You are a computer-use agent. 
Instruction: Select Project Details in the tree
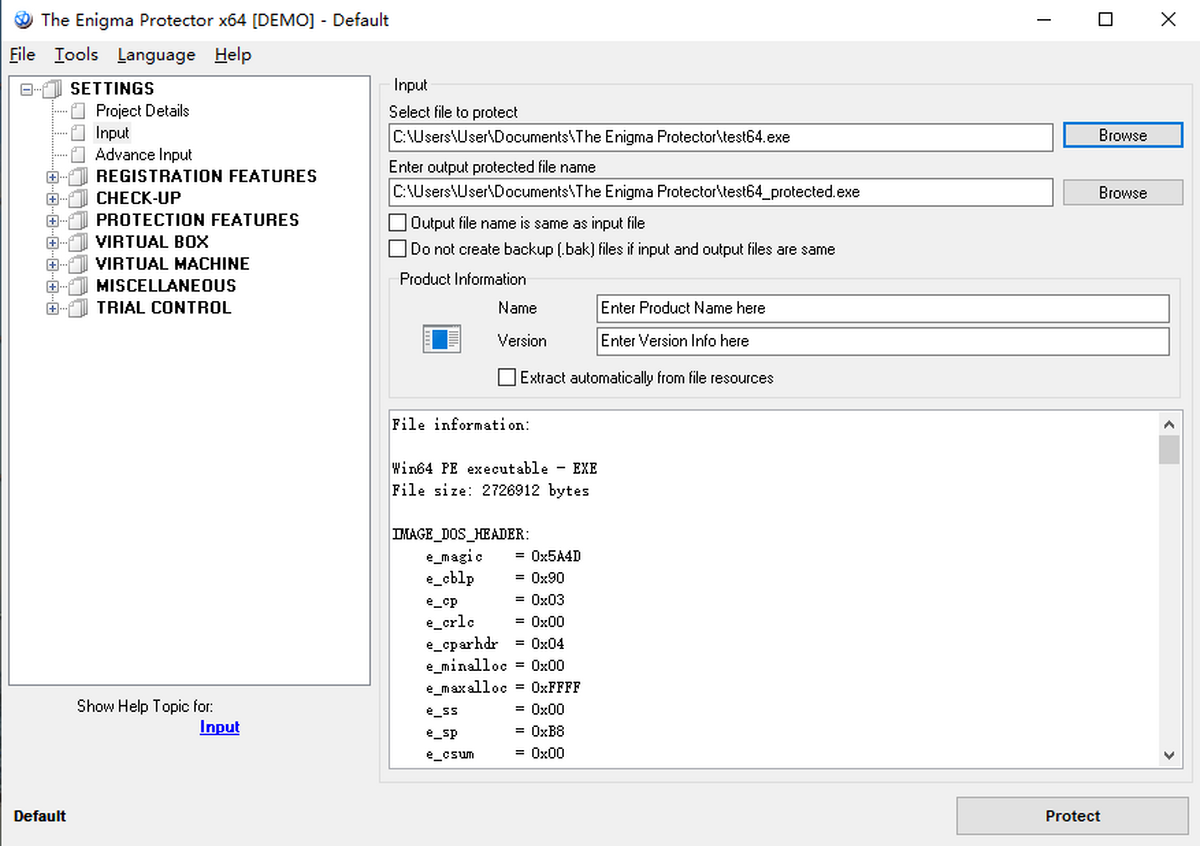pyautogui.click(x=142, y=111)
